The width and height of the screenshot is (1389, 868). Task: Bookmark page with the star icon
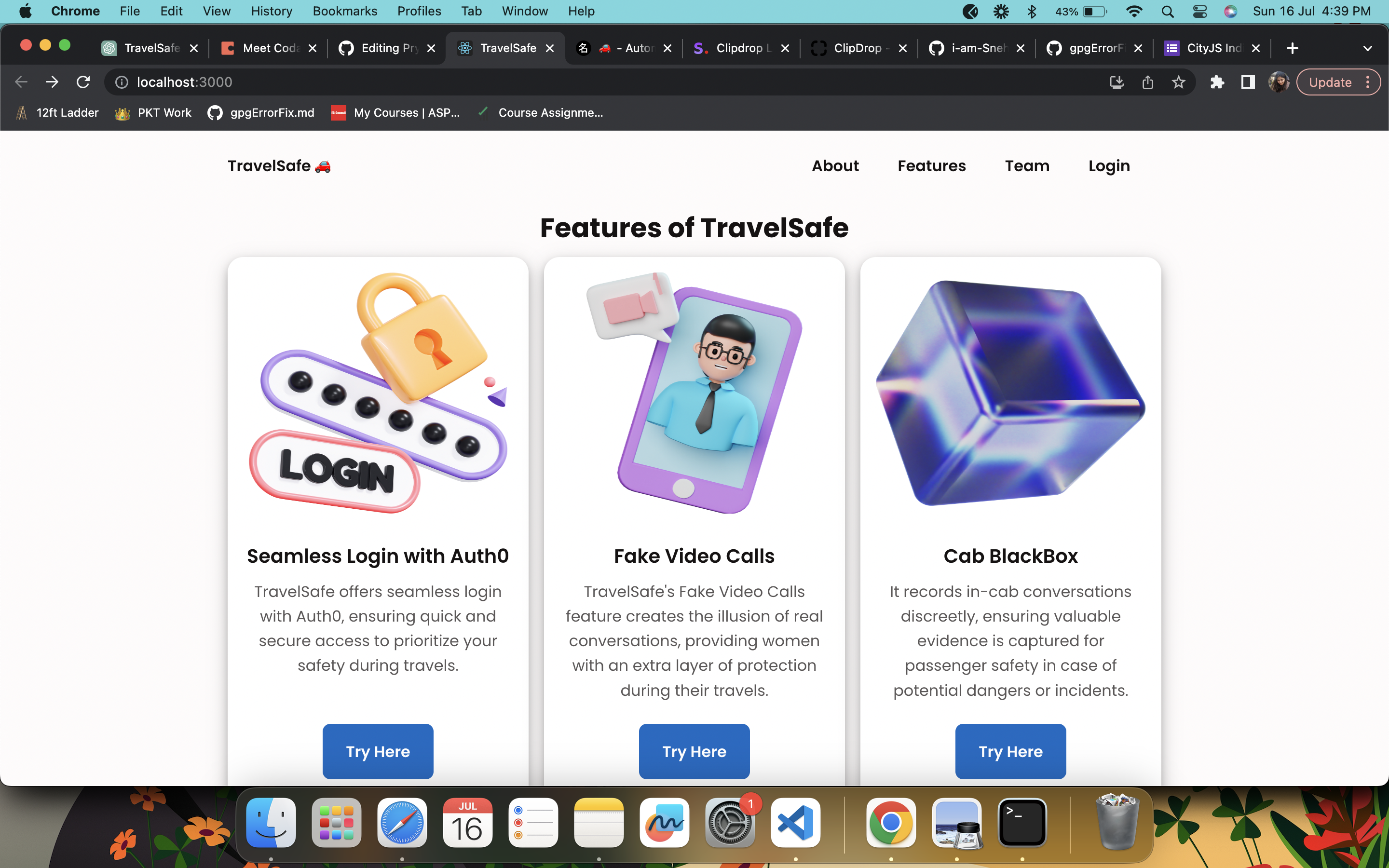[x=1178, y=82]
